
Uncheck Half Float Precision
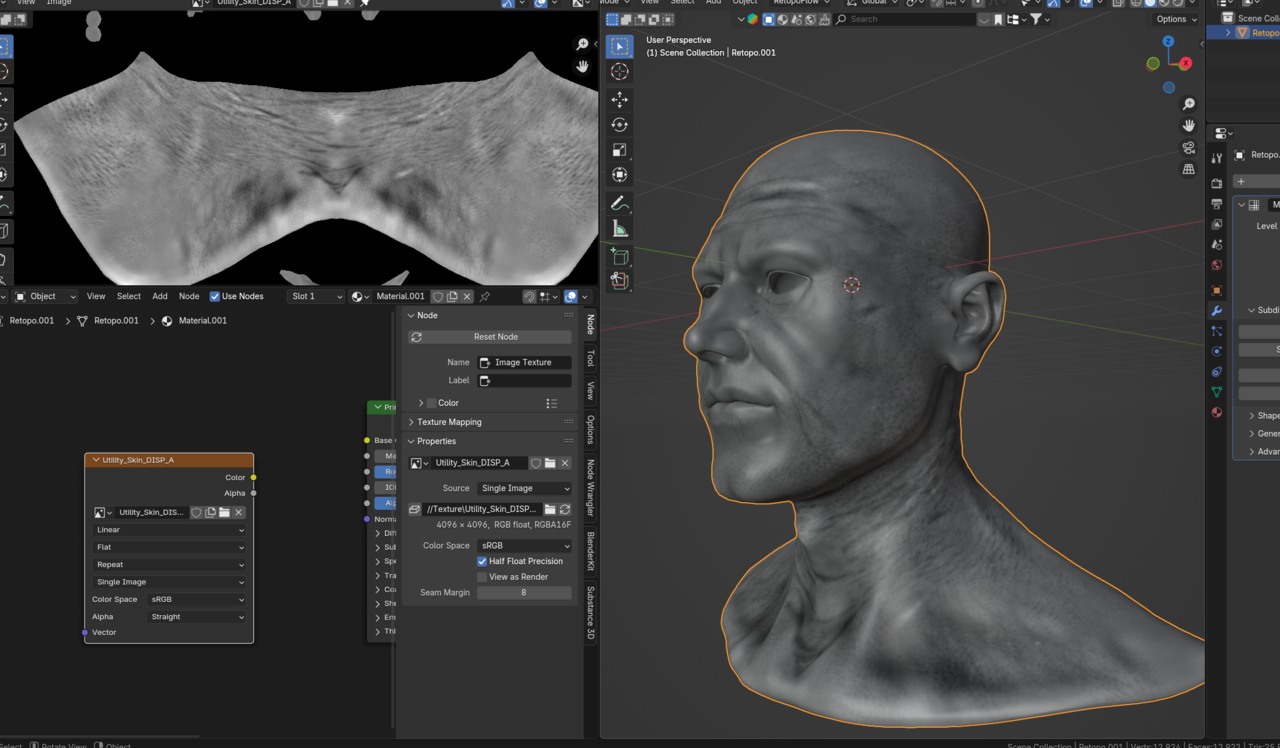(x=482, y=561)
